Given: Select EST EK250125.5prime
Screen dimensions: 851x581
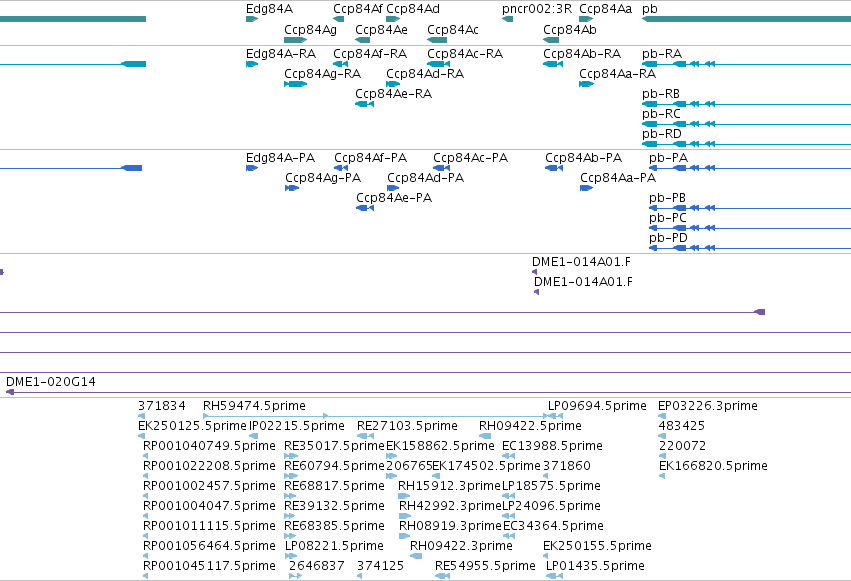Looking at the screenshot, I should tap(192, 426).
